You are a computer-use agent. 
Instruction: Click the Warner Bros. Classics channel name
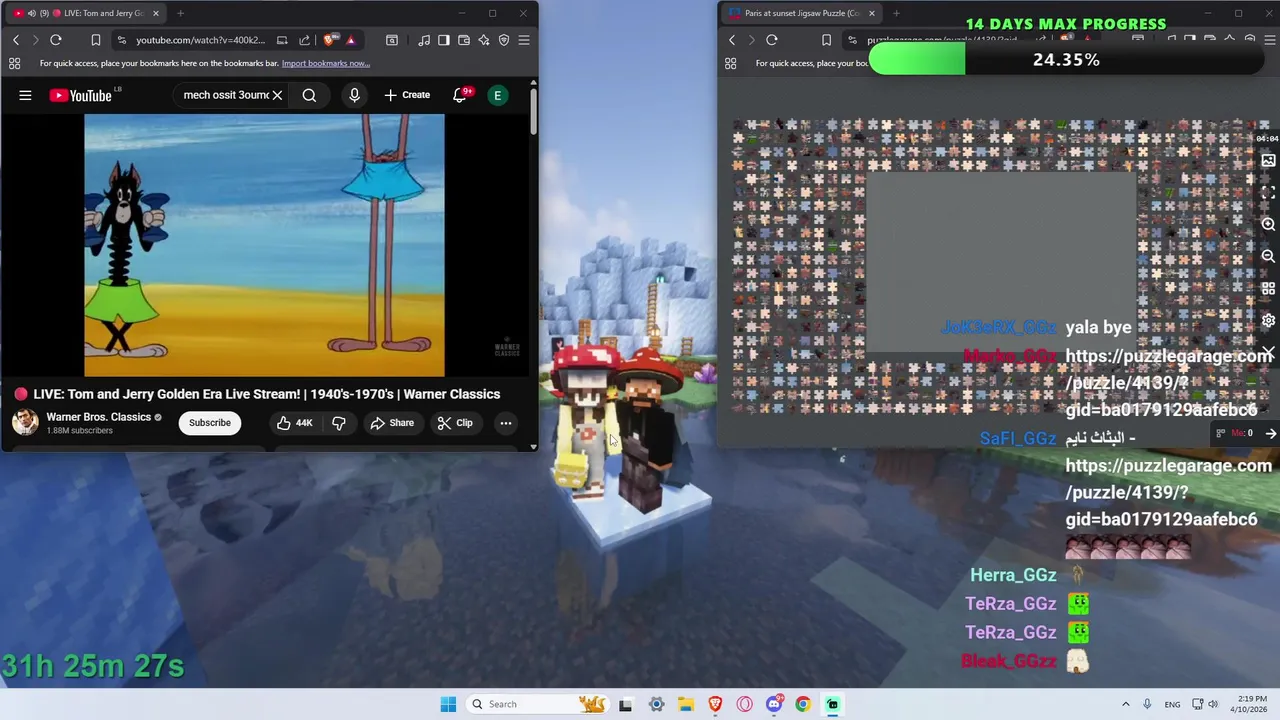[x=99, y=417]
